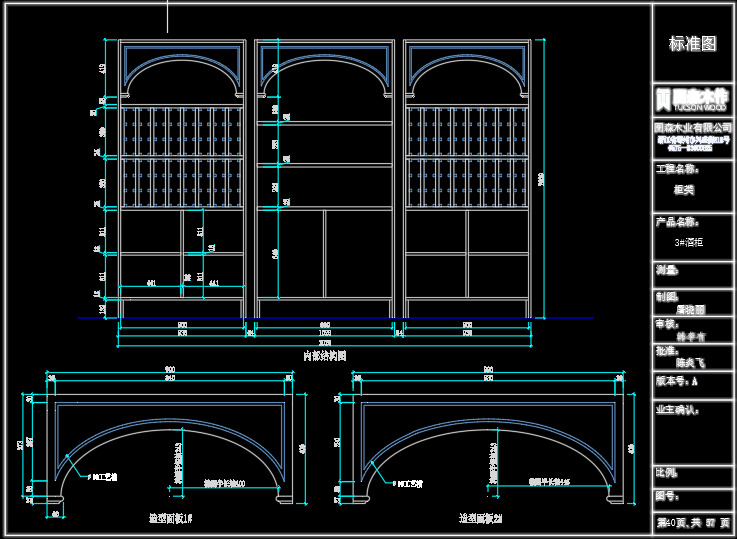Screen dimensions: 737x539
Task: Click the TUCSON WOOD company logo
Action: tap(692, 100)
